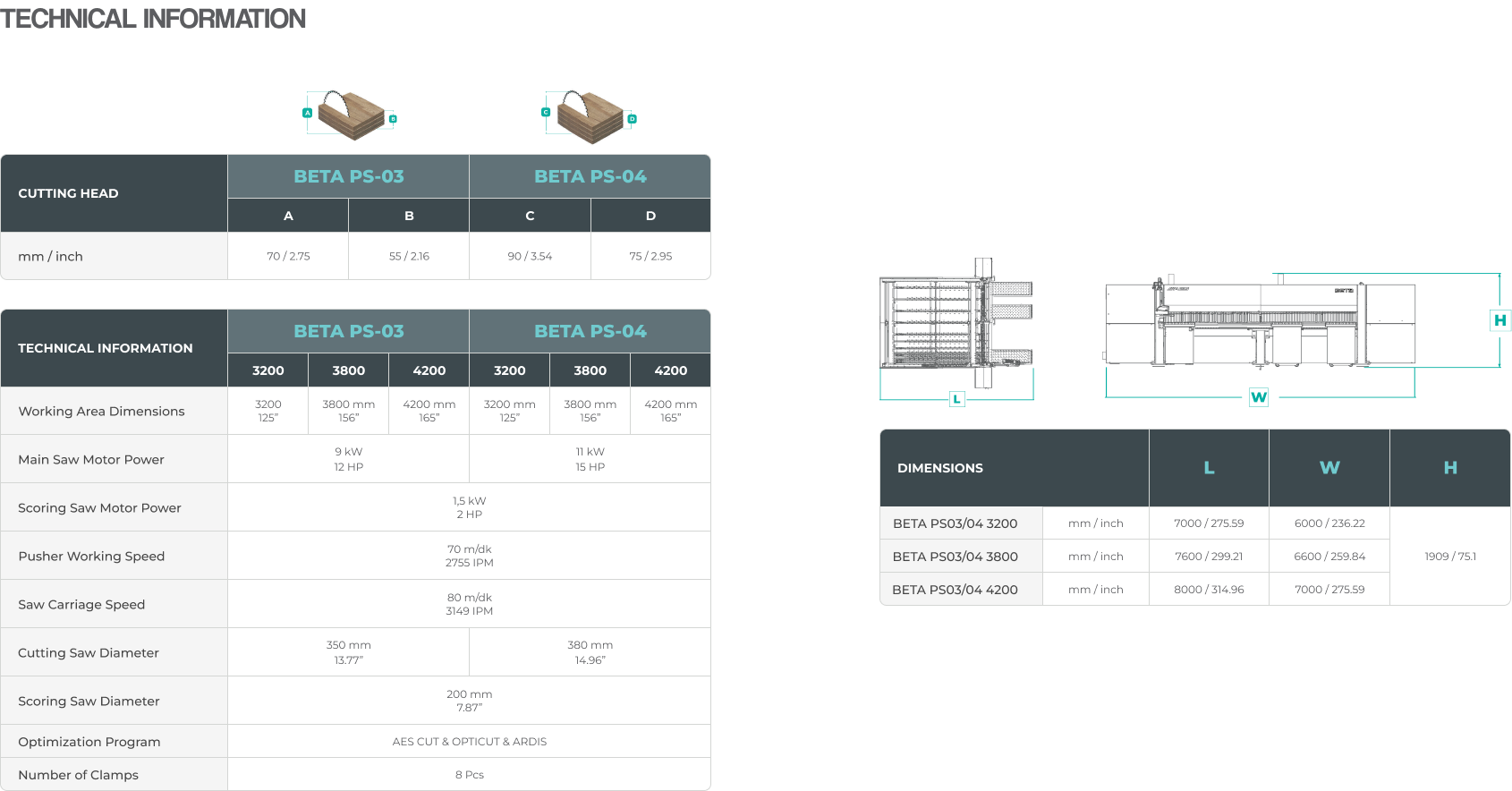Click the AES CUT & OPTICUT & ARDIS text

[x=469, y=742]
